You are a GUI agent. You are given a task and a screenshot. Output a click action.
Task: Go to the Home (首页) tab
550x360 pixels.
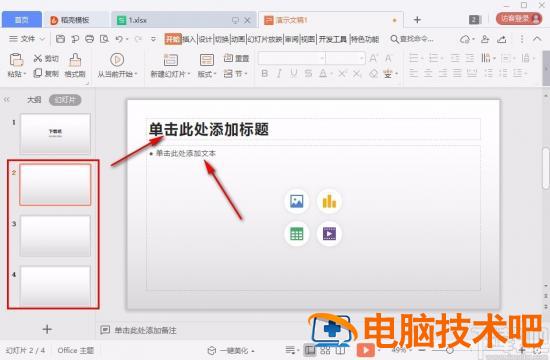22,20
